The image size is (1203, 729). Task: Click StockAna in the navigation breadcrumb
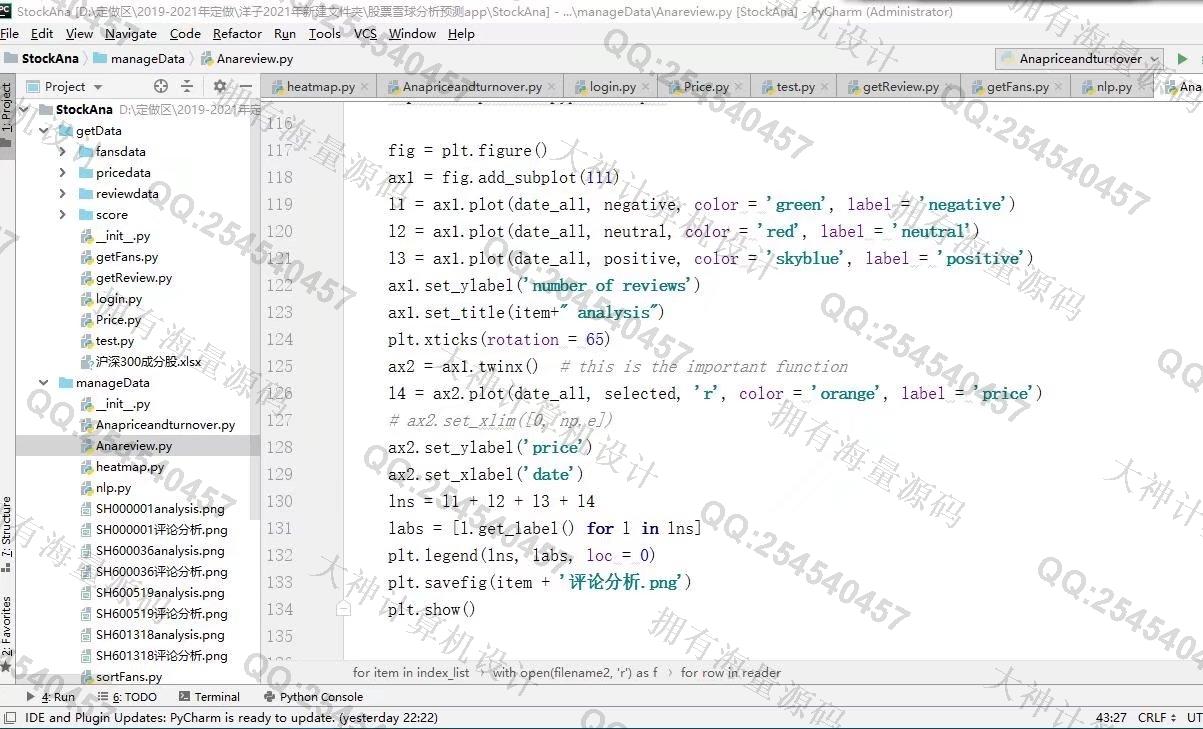tap(42, 59)
